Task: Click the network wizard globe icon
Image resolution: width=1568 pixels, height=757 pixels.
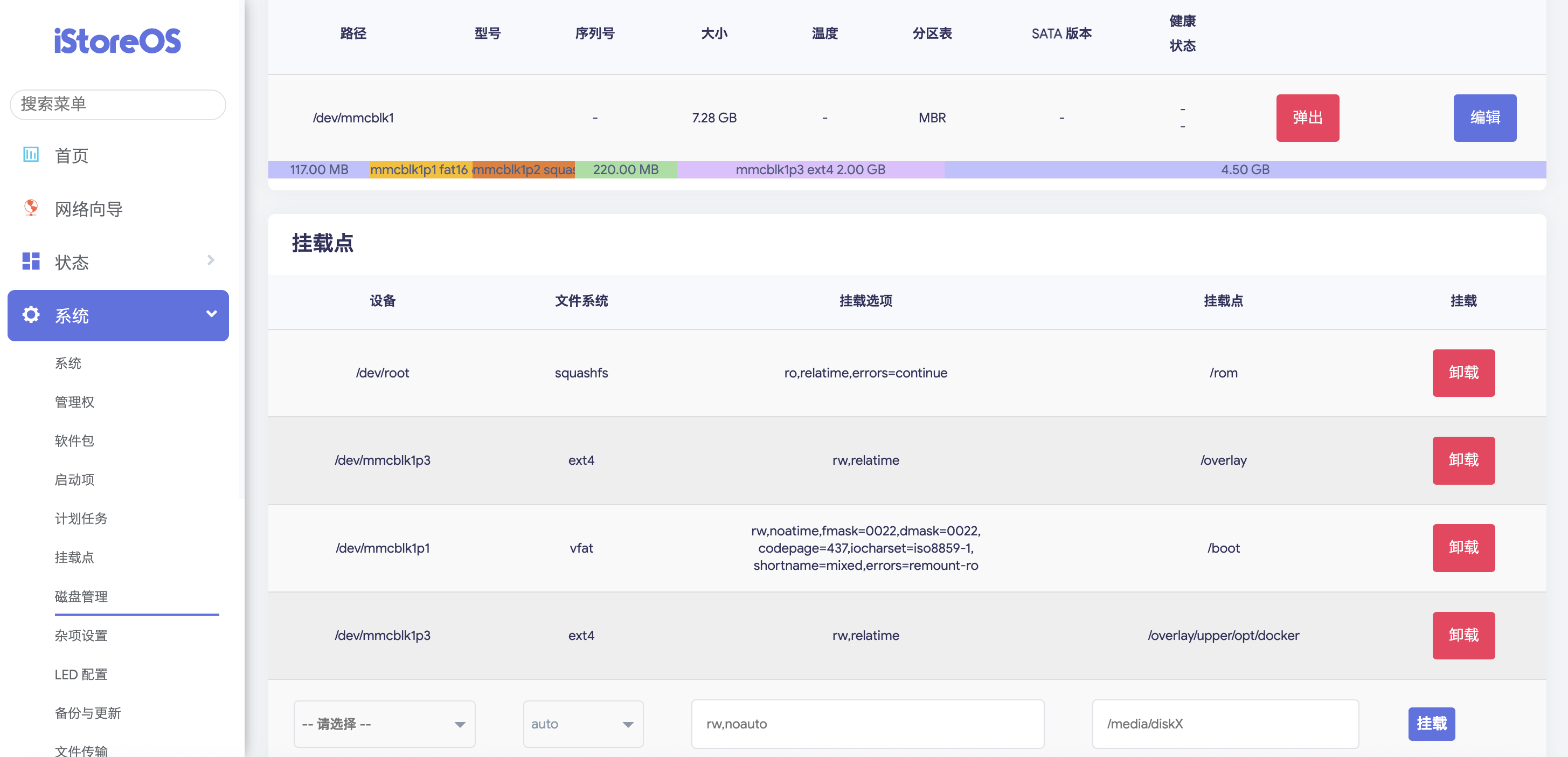Action: (x=30, y=208)
